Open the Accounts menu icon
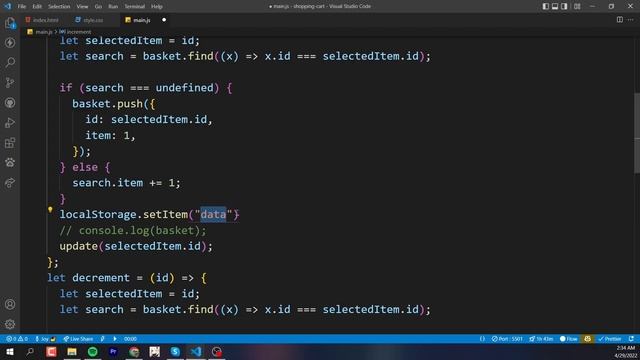The width and height of the screenshot is (640, 360). [10, 304]
